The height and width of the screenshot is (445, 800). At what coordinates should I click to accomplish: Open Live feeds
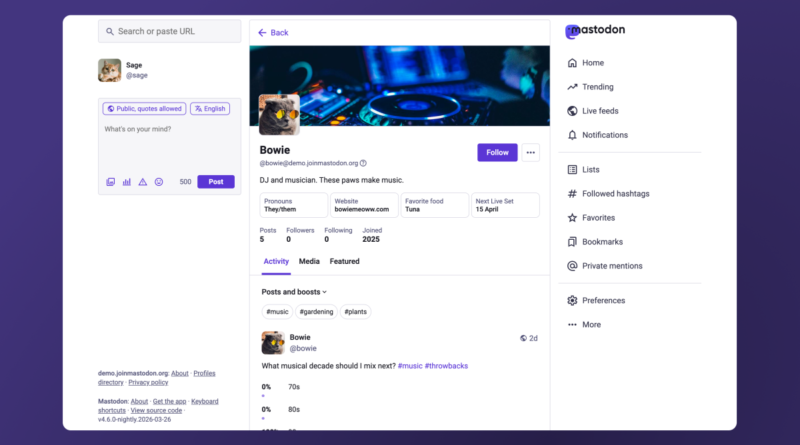[592, 111]
